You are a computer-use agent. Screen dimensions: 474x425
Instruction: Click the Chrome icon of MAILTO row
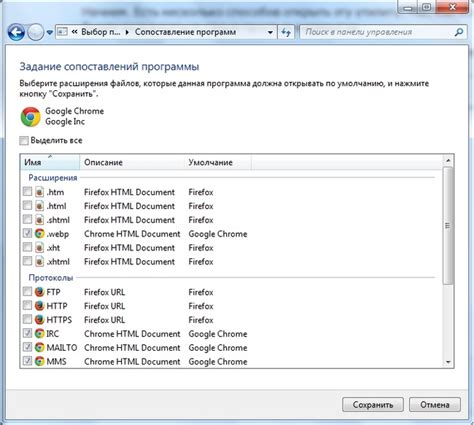click(x=39, y=347)
